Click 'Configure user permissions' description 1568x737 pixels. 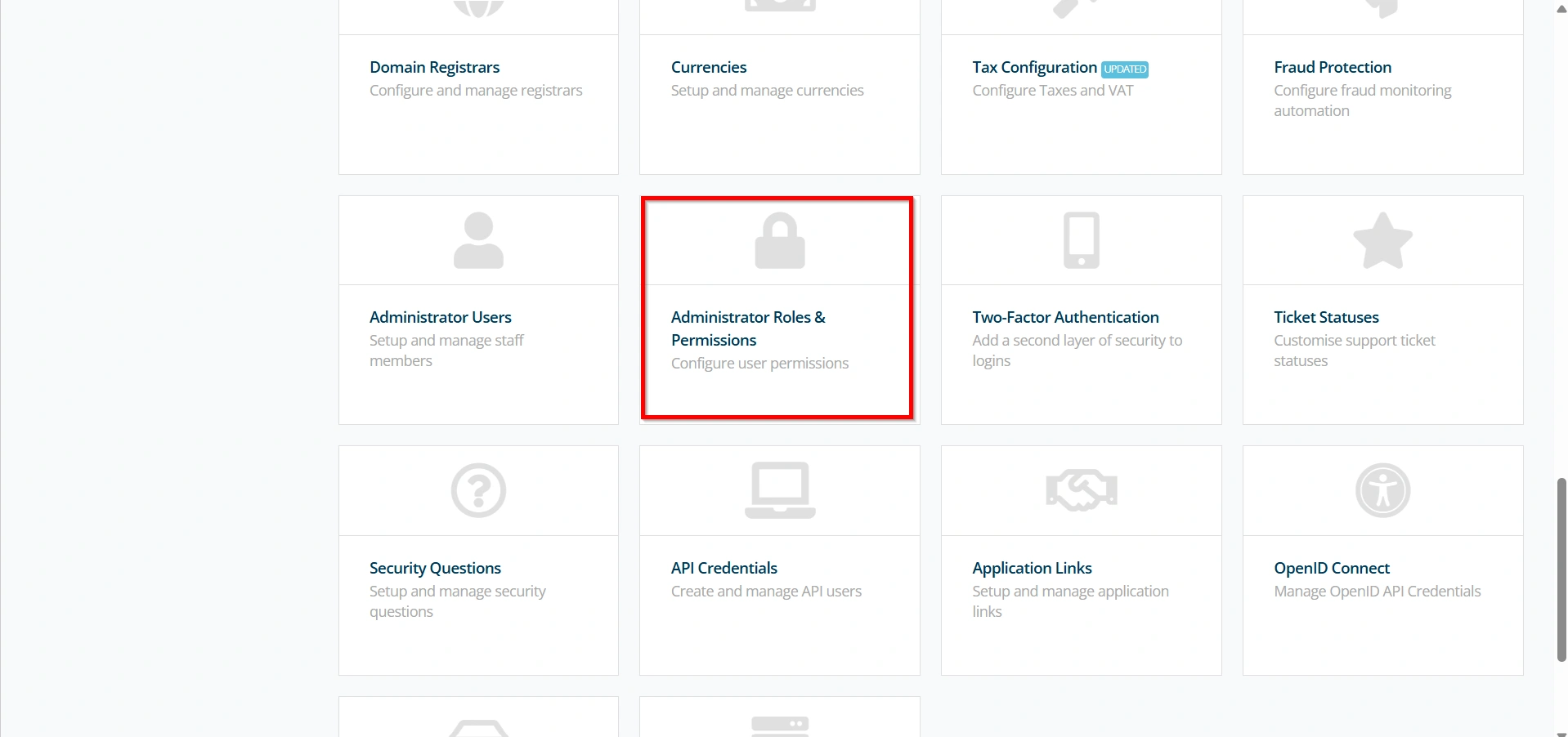tap(759, 364)
